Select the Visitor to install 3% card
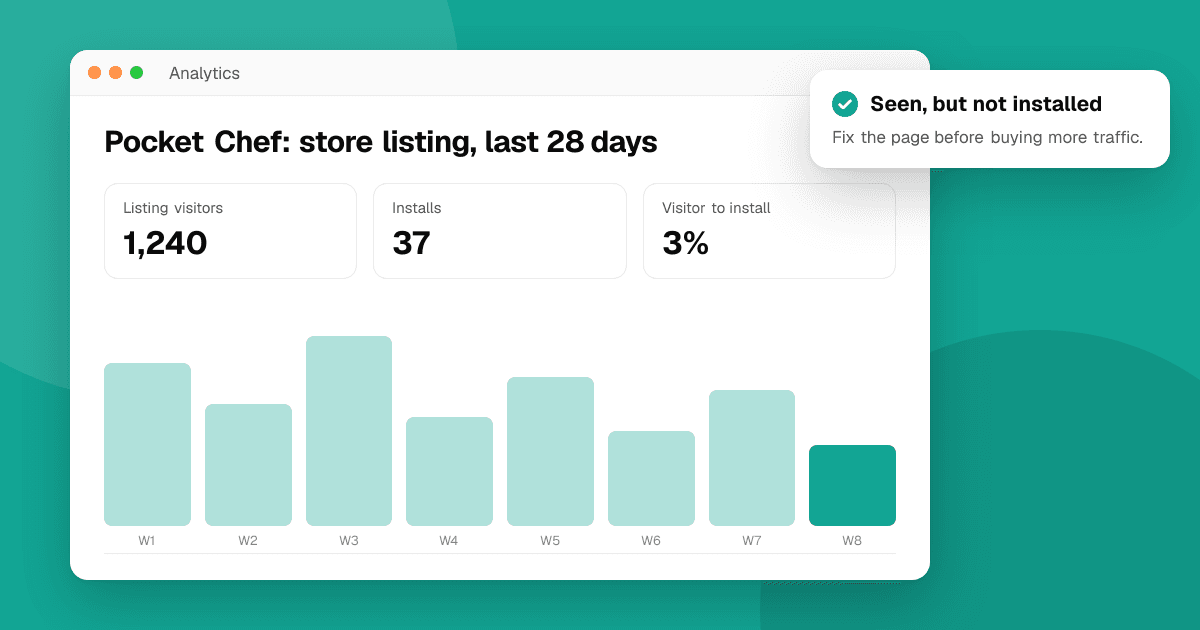This screenshot has width=1200, height=630. 769,231
